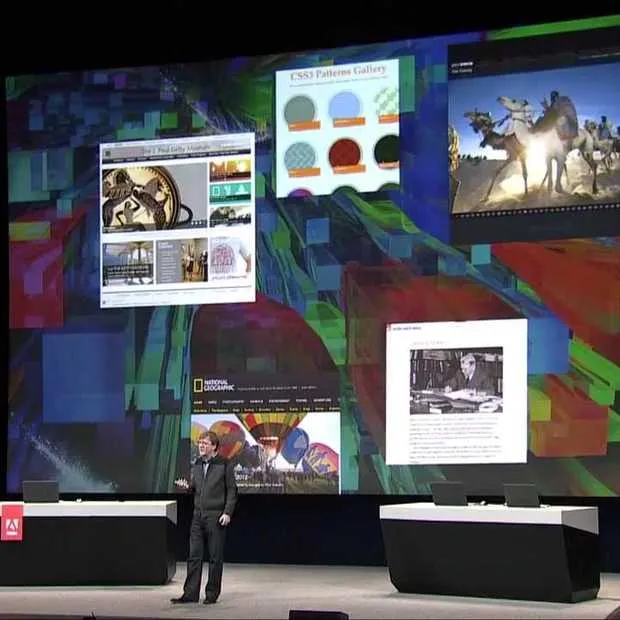Click the filmstrip below the camel photo
This screenshot has width=620, height=620.
point(537,210)
